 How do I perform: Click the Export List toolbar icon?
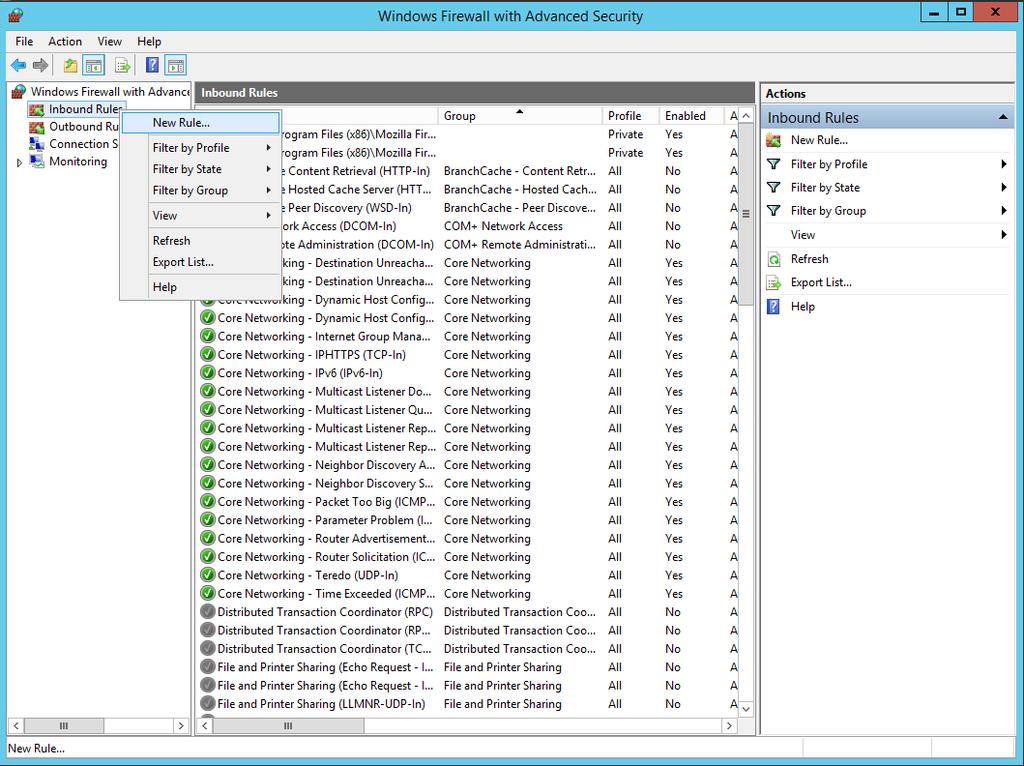122,65
